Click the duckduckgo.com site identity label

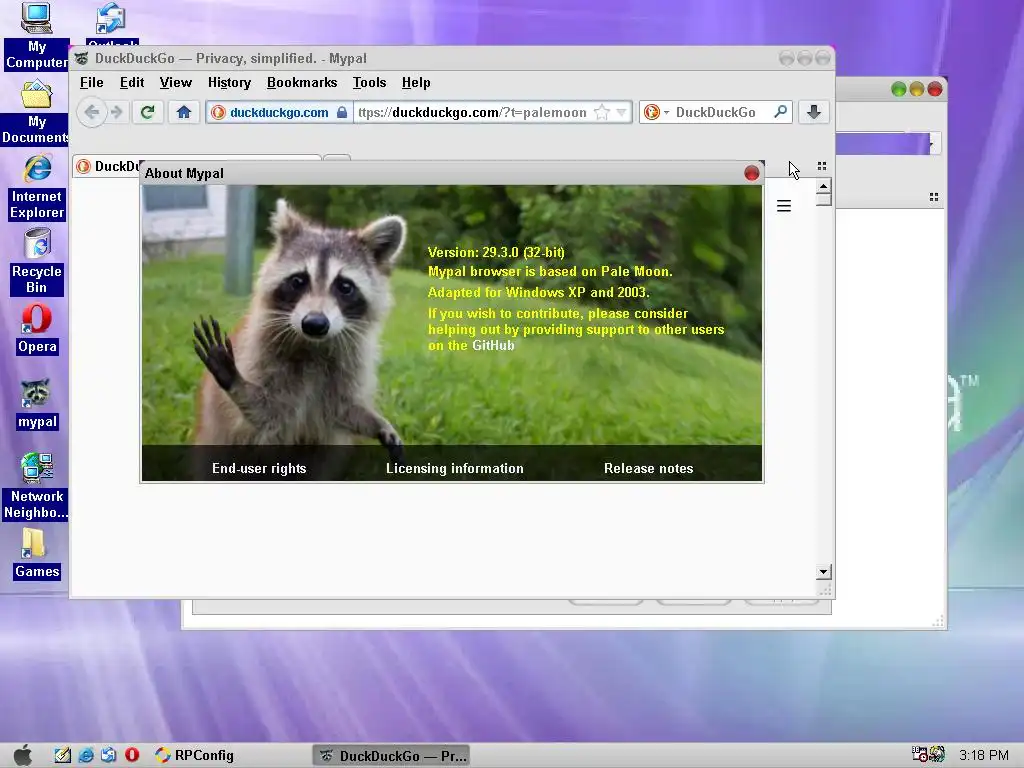point(279,112)
